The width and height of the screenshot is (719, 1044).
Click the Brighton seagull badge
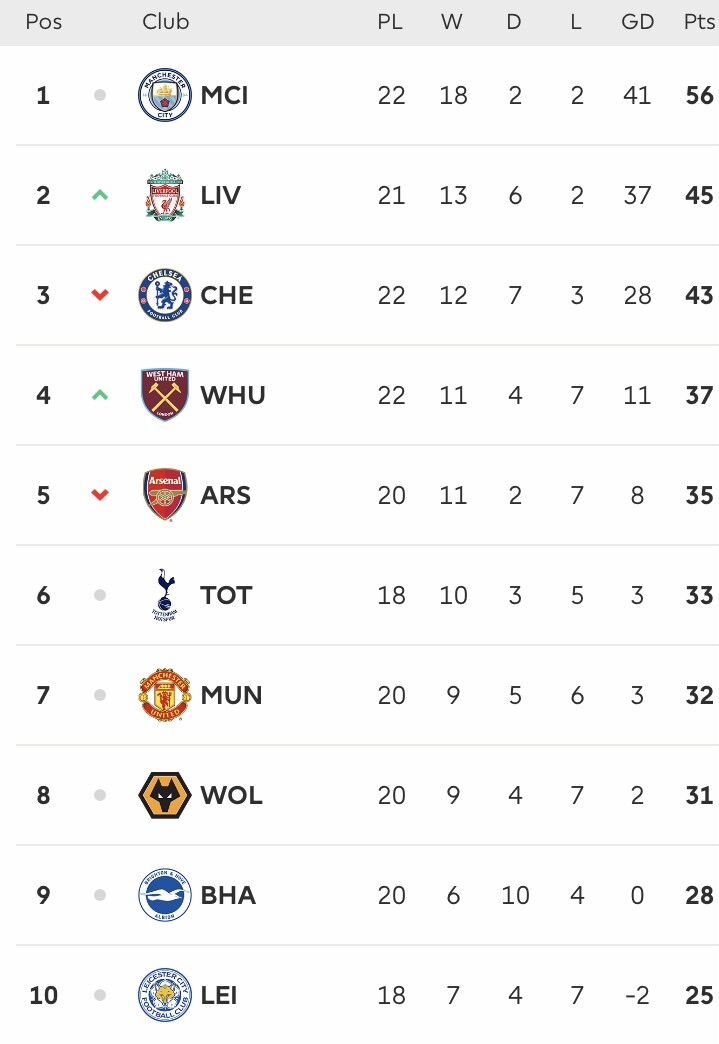click(164, 895)
